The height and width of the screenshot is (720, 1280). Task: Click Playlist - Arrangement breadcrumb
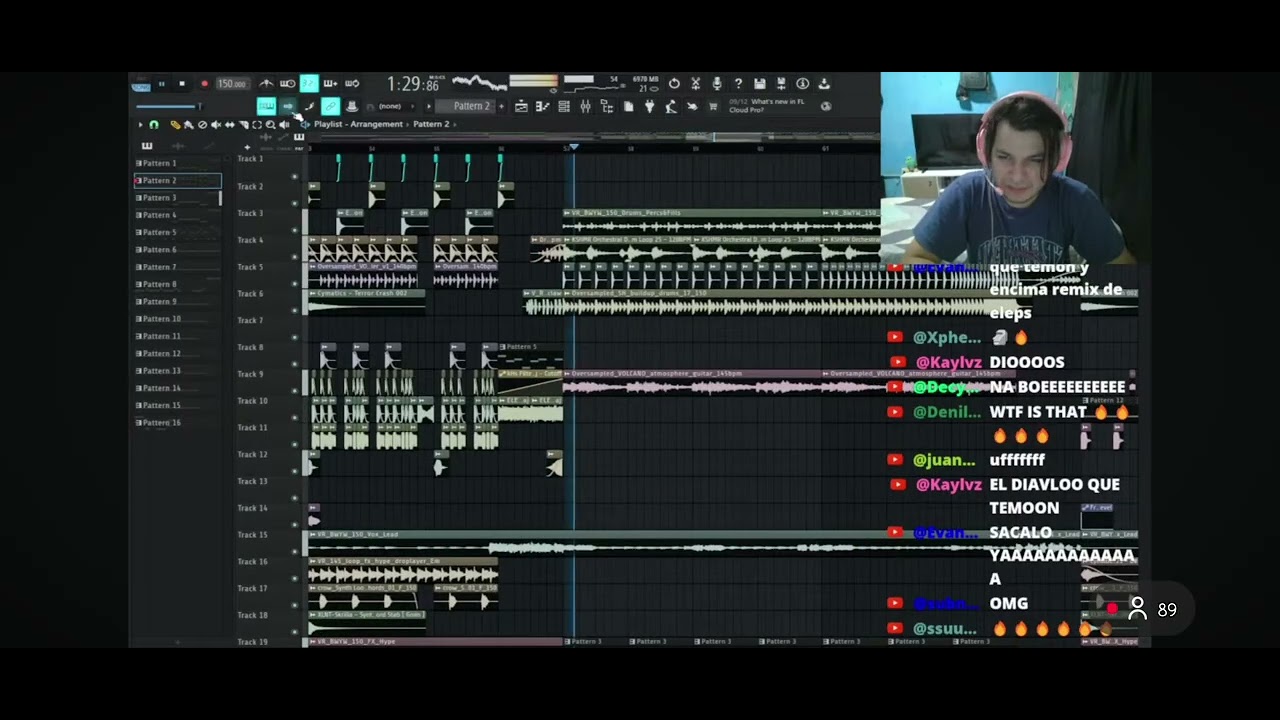tap(358, 124)
